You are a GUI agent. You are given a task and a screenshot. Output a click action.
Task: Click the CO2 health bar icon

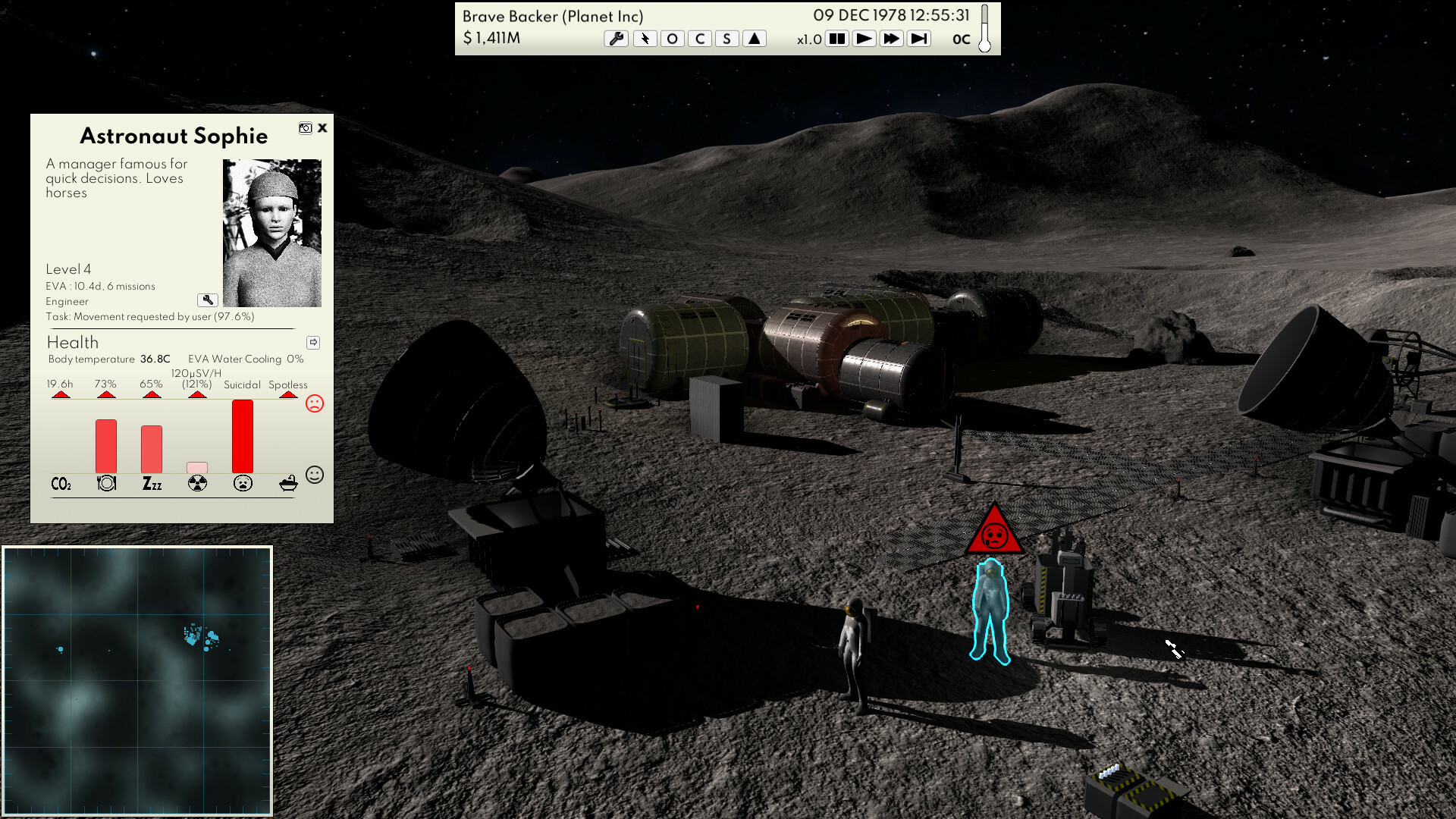click(x=61, y=482)
